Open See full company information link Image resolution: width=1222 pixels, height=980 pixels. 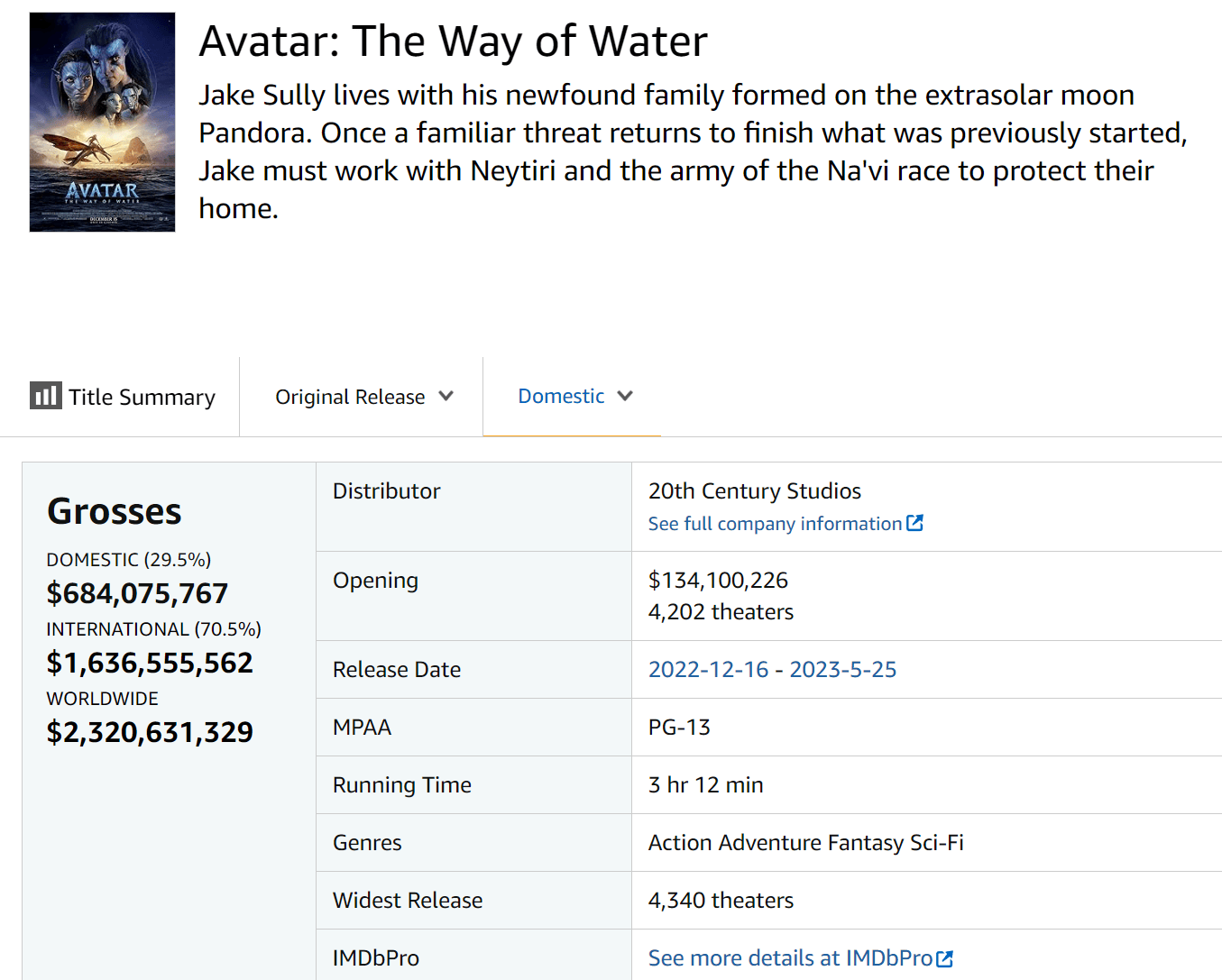point(775,524)
